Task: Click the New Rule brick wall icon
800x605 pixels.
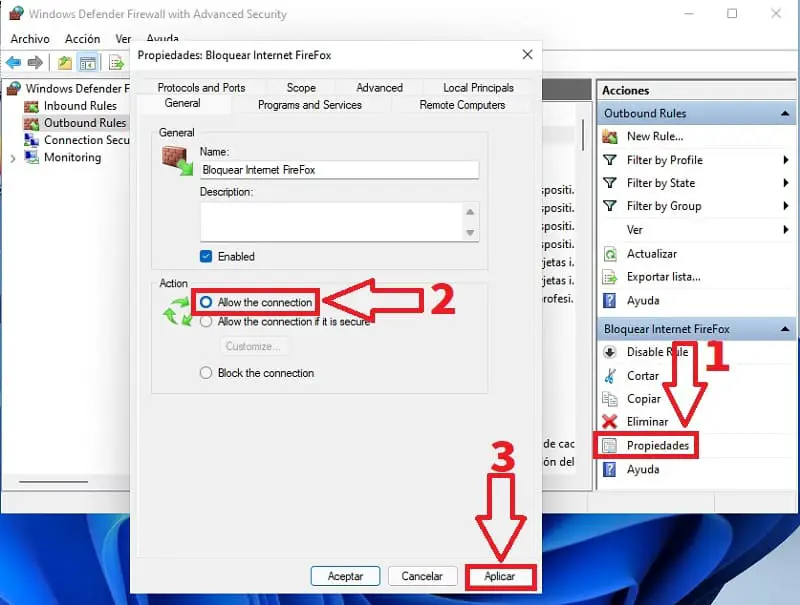Action: pos(610,136)
